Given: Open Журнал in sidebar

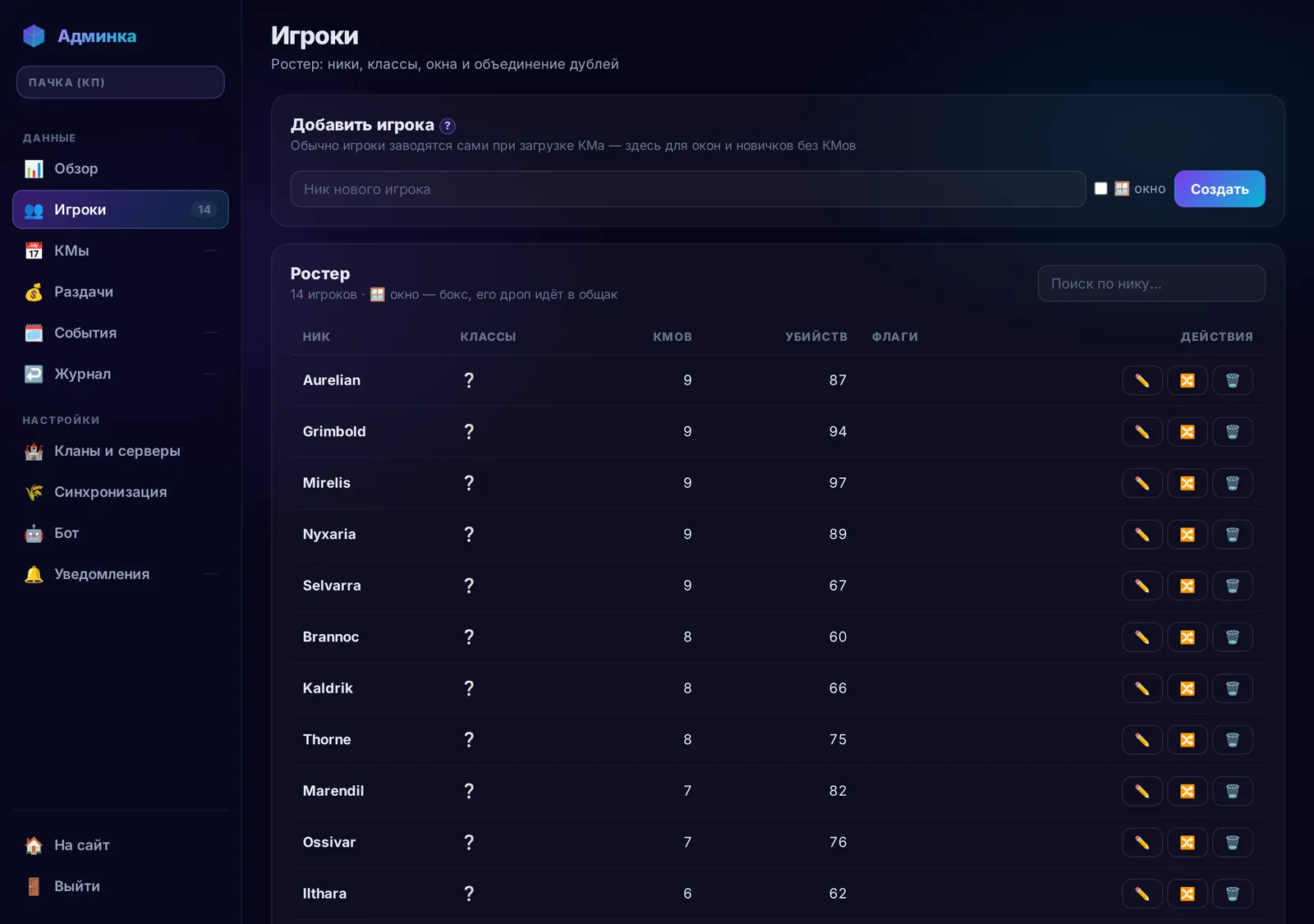Looking at the screenshot, I should [x=121, y=374].
